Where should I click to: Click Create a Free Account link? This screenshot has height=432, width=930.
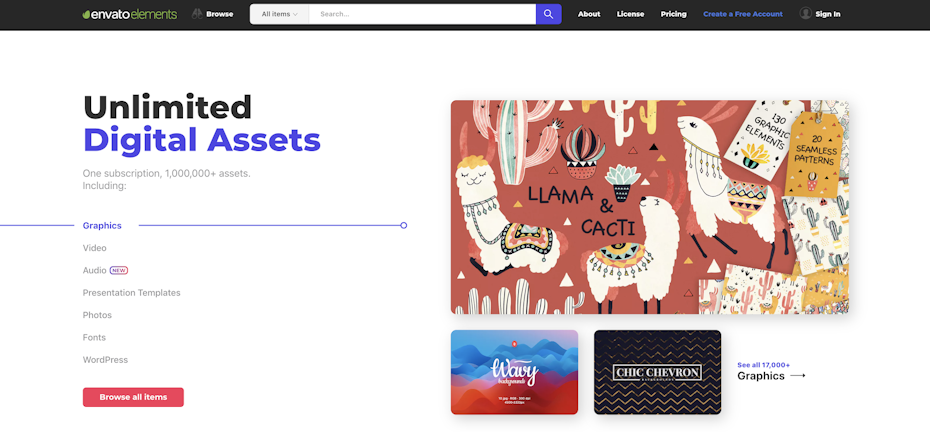point(743,14)
